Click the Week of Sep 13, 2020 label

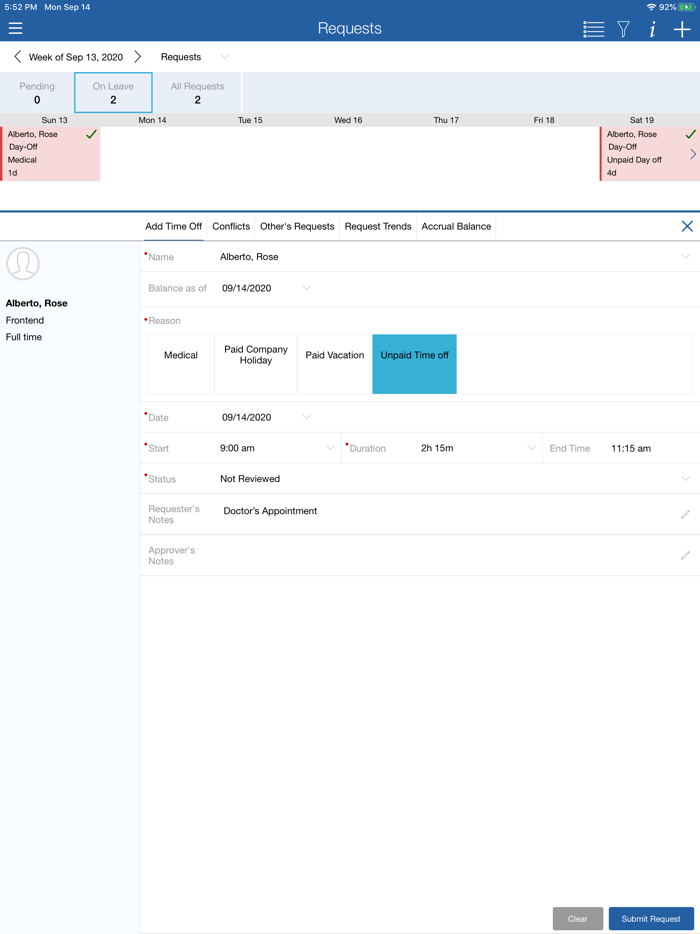pyautogui.click(x=76, y=57)
